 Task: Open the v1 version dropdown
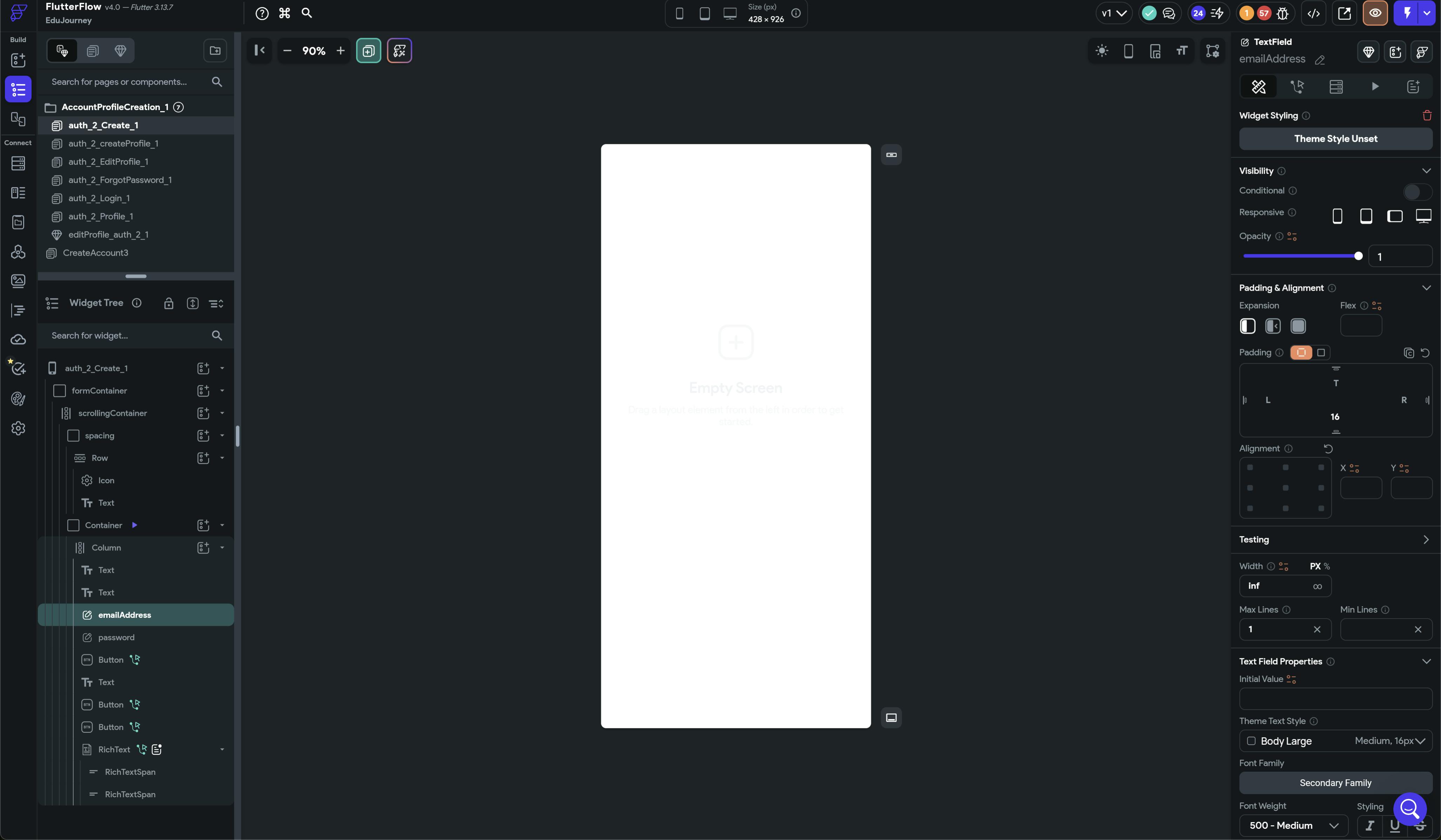tap(1113, 13)
